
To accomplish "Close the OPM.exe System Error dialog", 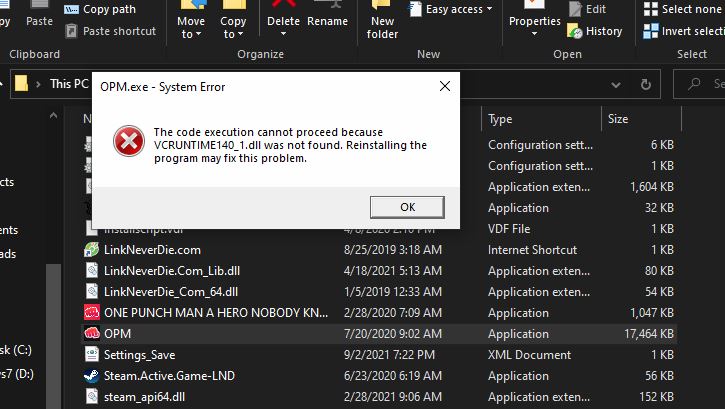I will (x=445, y=86).
